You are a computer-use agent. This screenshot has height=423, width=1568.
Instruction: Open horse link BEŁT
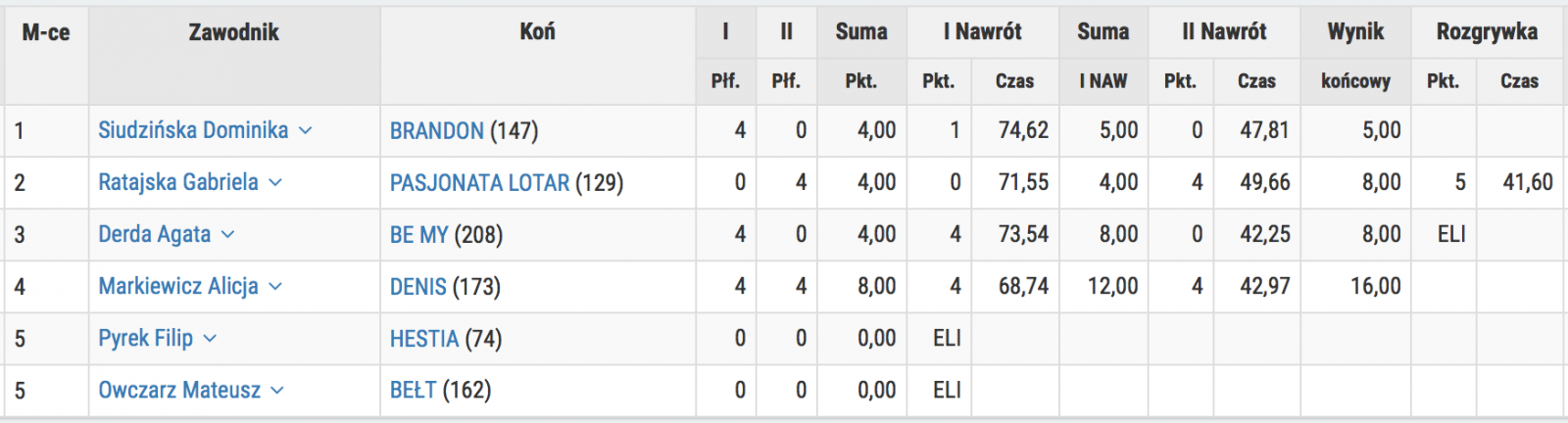(x=413, y=390)
